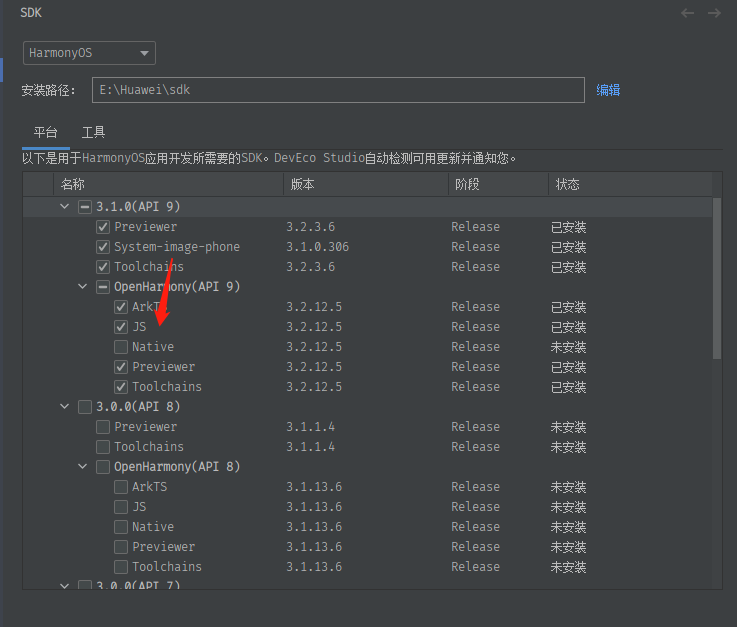Click the SDK list vertical scrollbar
This screenshot has height=627, width=737.
[717, 278]
